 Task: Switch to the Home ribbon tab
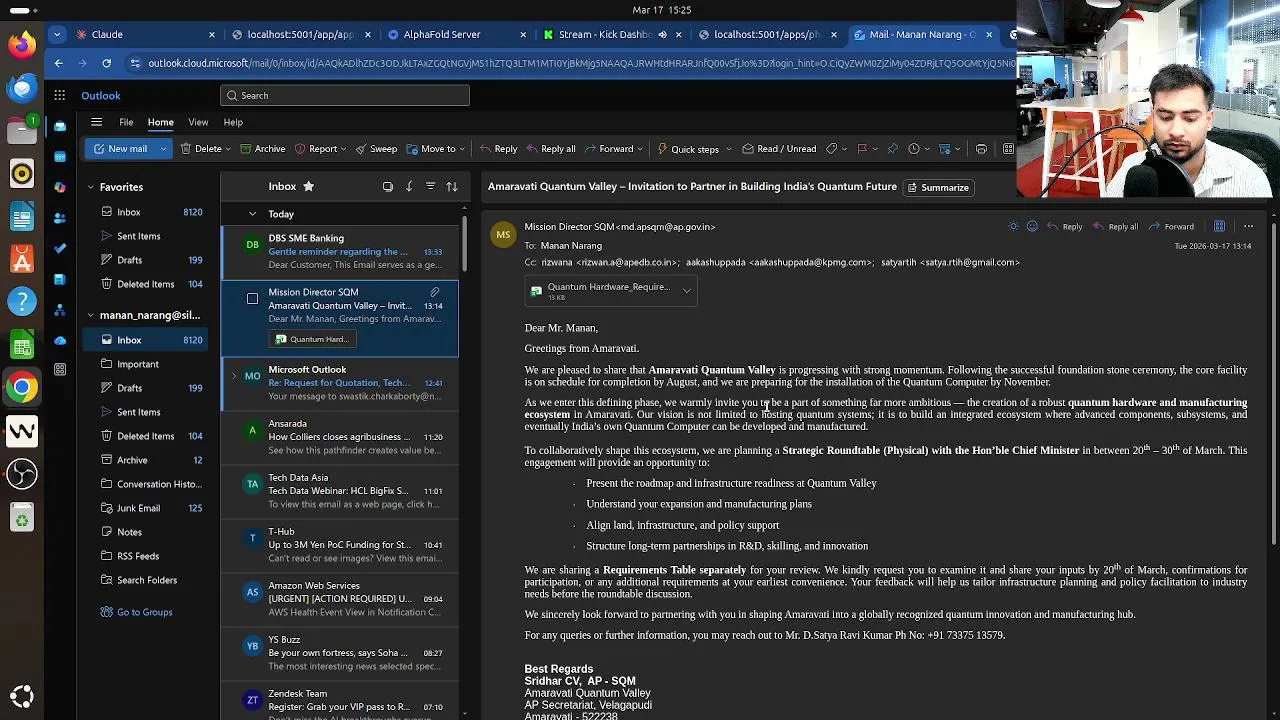pos(161,122)
